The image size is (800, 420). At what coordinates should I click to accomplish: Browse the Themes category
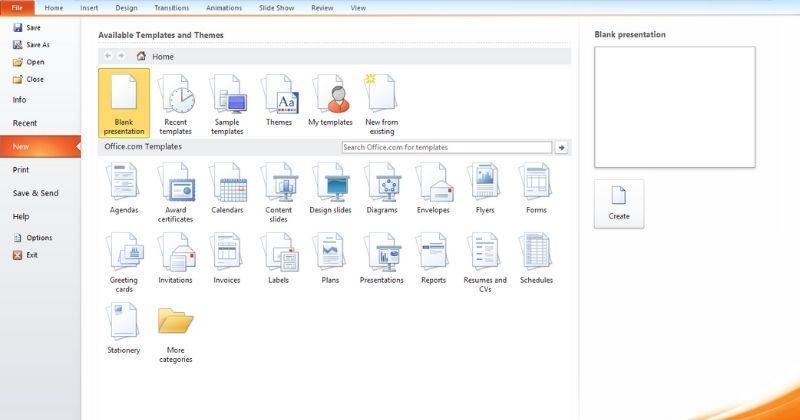pyautogui.click(x=279, y=100)
